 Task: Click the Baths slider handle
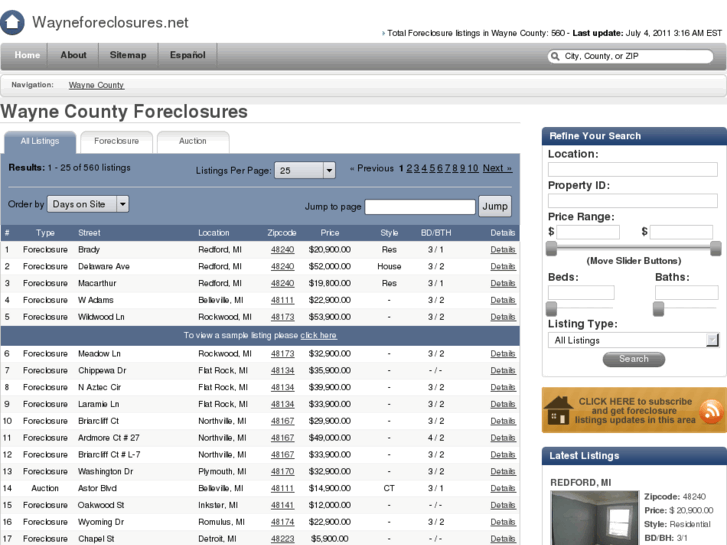(658, 308)
